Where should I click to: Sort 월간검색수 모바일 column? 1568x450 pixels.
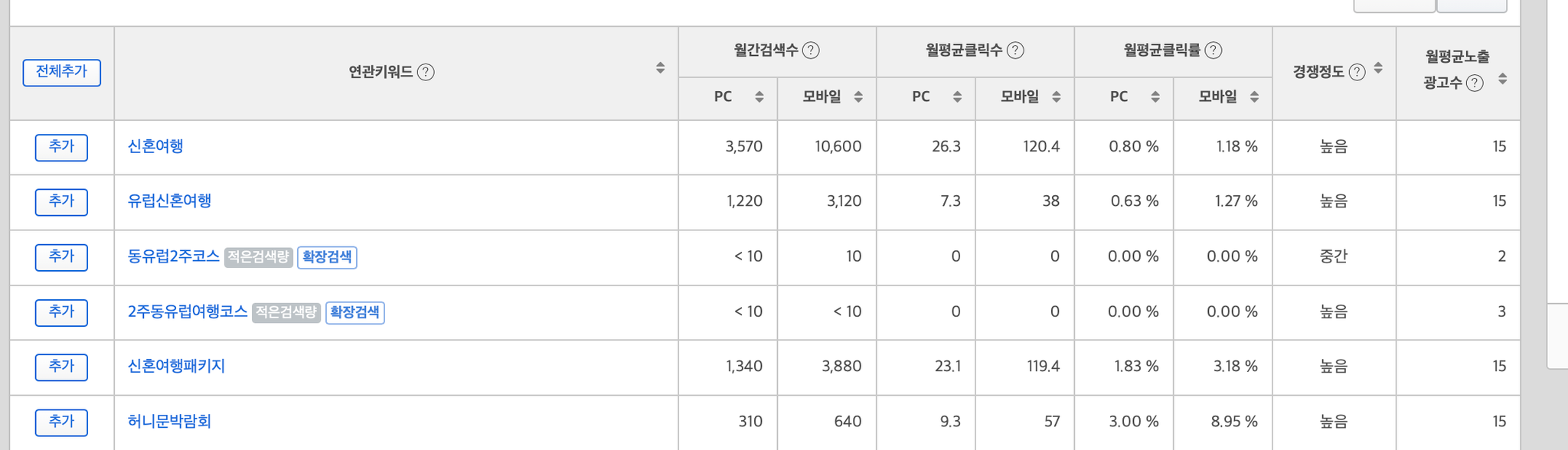pos(858,97)
